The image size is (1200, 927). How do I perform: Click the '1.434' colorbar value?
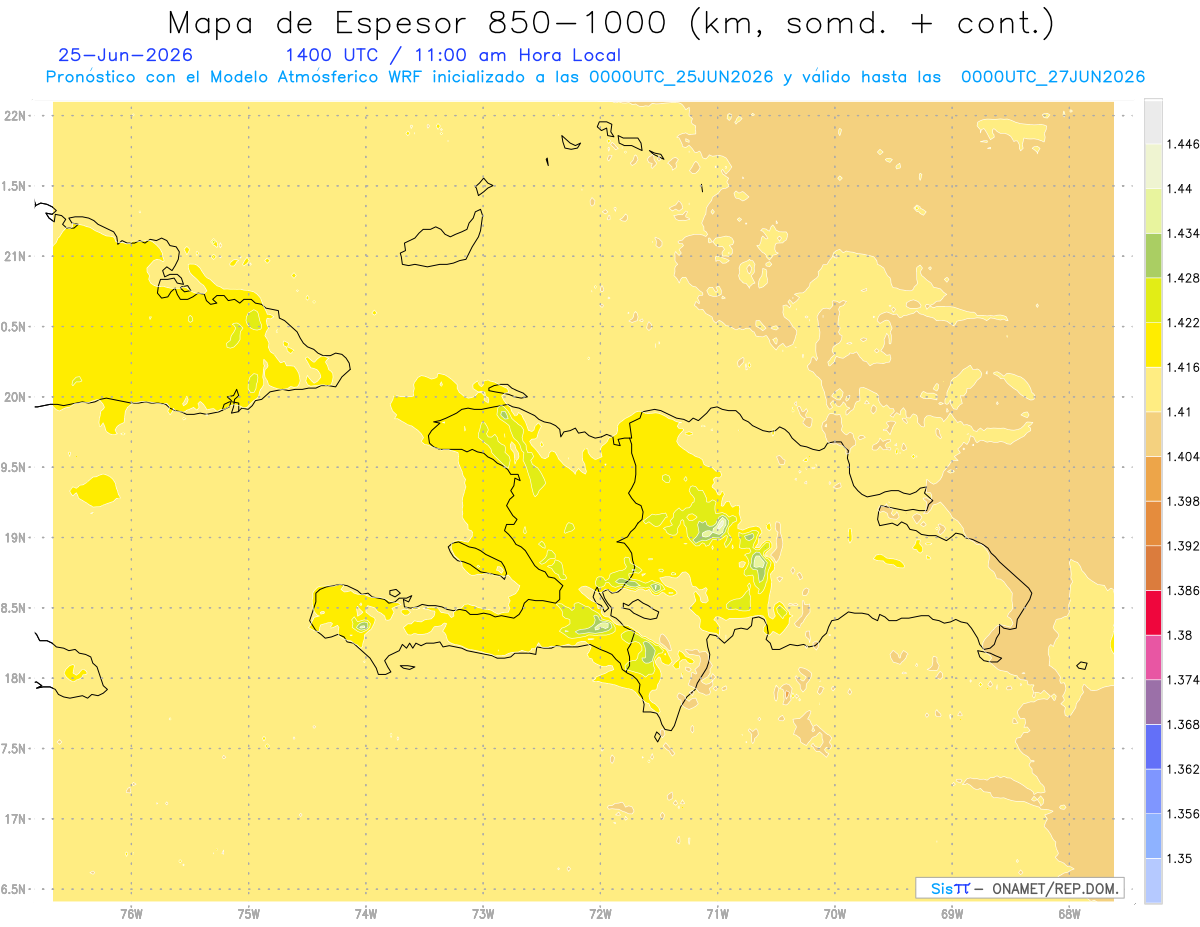1182,233
